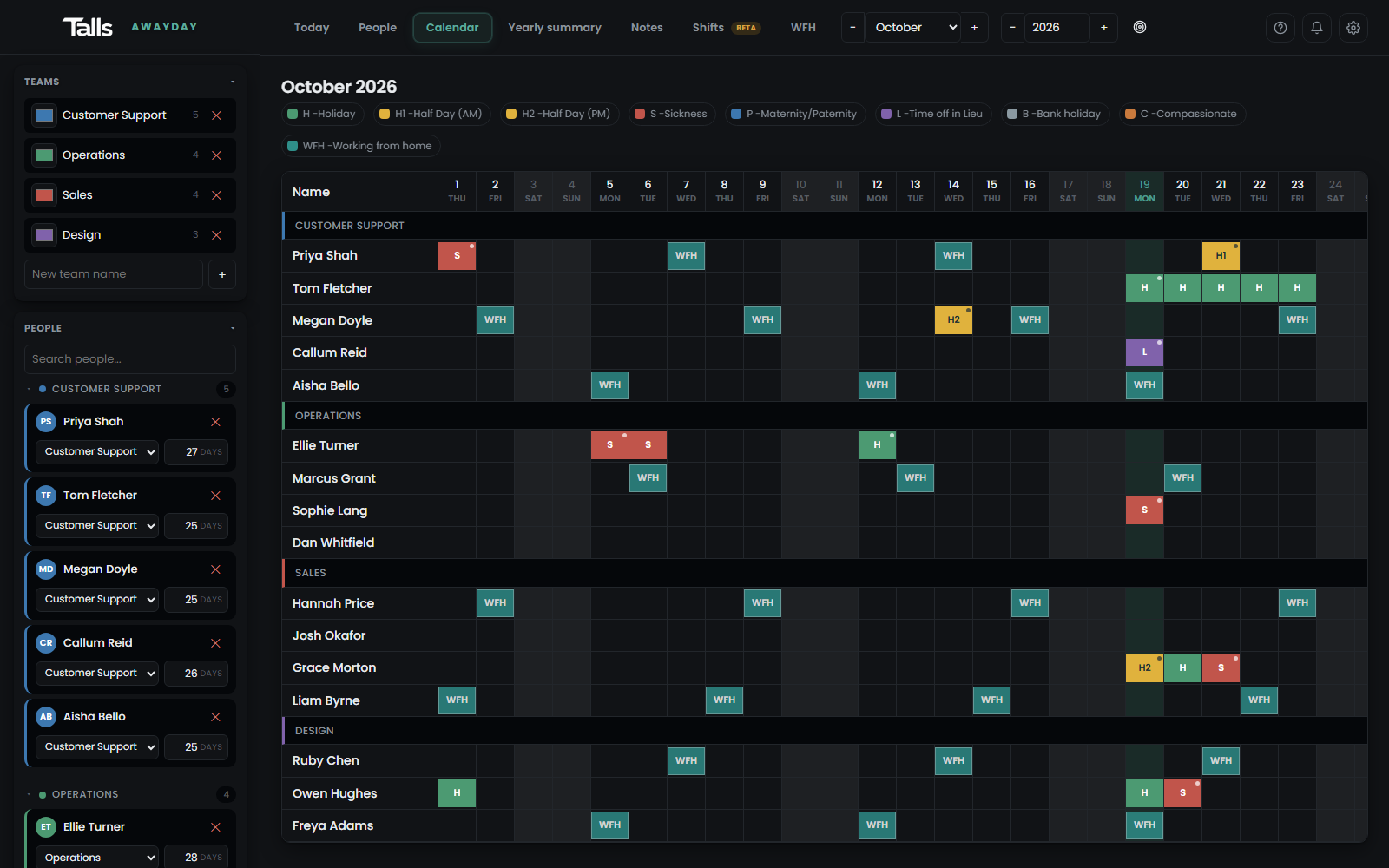Click the Sales team color swatch
The height and width of the screenshot is (868, 1389).
coord(44,195)
